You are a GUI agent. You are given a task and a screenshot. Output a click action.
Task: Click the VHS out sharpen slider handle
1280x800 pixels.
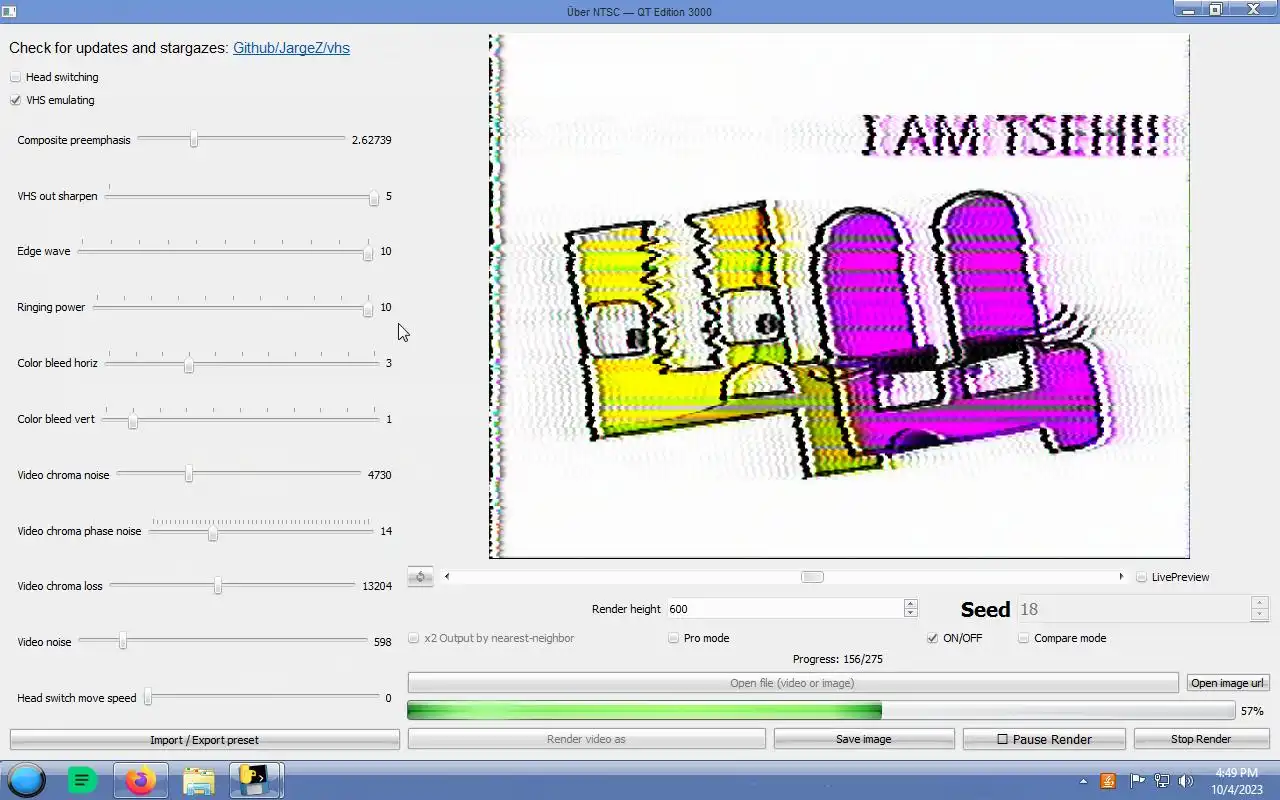pos(373,197)
